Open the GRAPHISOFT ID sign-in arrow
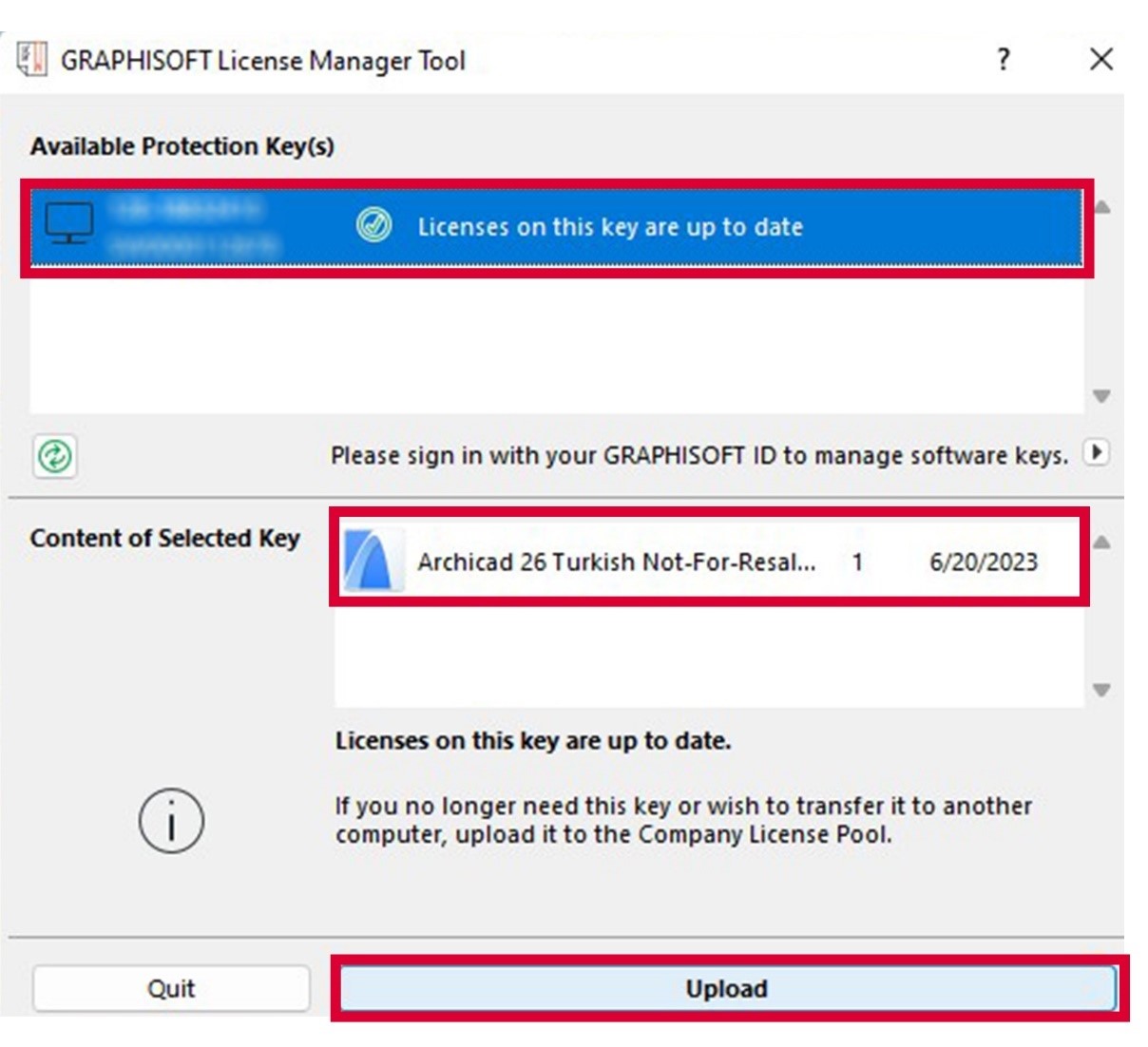The width and height of the screenshot is (1148, 1047). 1096,452
